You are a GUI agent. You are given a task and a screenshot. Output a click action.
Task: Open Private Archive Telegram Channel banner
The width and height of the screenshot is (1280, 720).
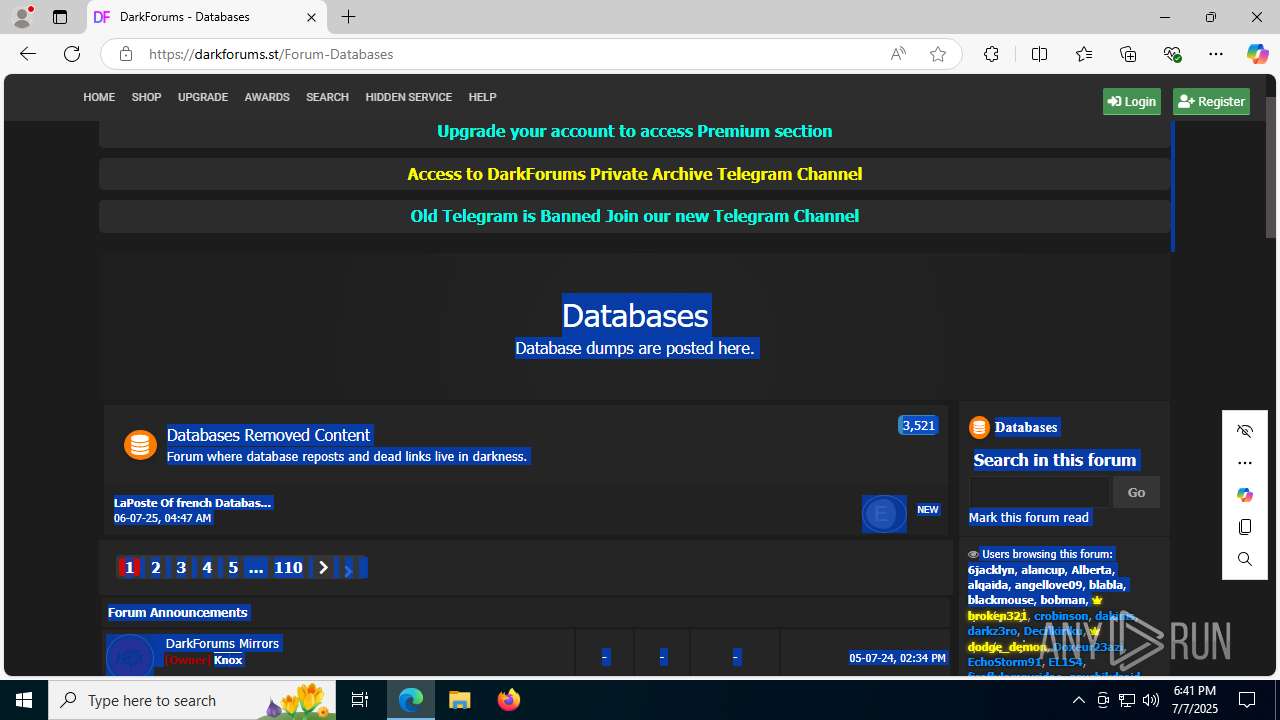click(634, 174)
